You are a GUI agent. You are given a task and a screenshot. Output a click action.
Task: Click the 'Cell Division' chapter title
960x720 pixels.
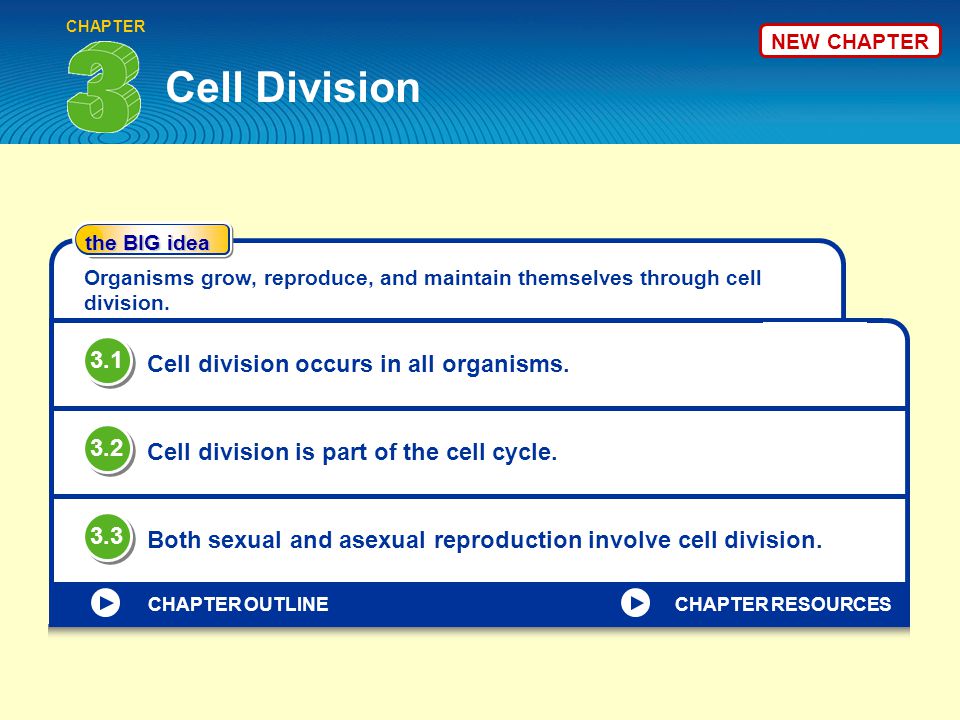(293, 87)
